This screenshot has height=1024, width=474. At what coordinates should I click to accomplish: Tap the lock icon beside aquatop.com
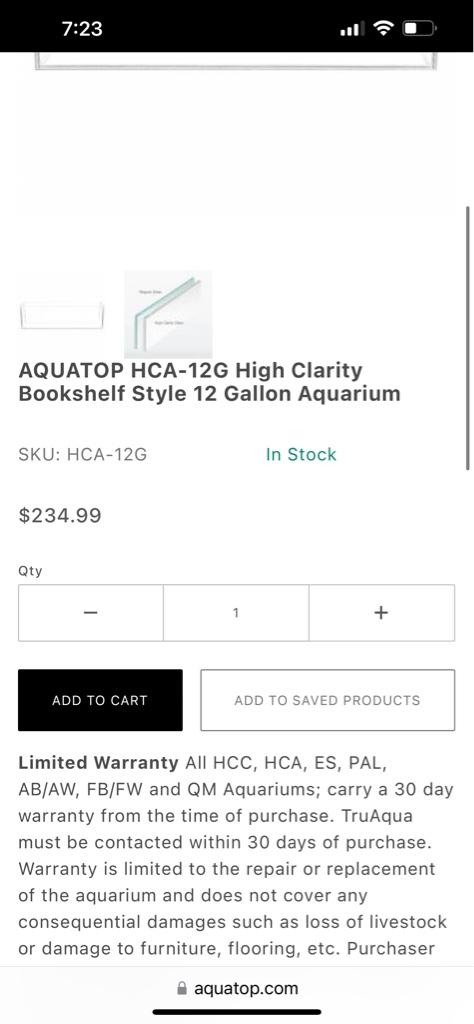182,988
